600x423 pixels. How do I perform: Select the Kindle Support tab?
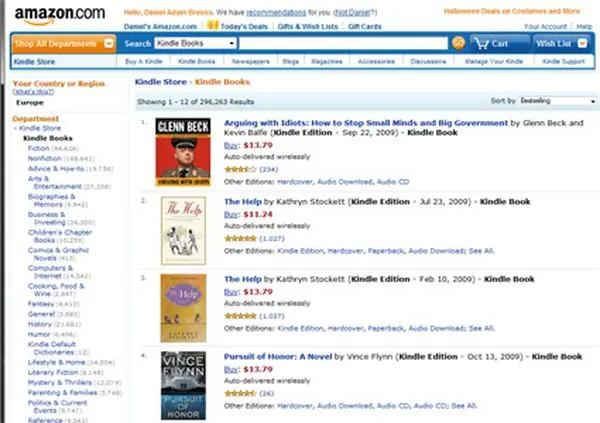click(x=563, y=61)
